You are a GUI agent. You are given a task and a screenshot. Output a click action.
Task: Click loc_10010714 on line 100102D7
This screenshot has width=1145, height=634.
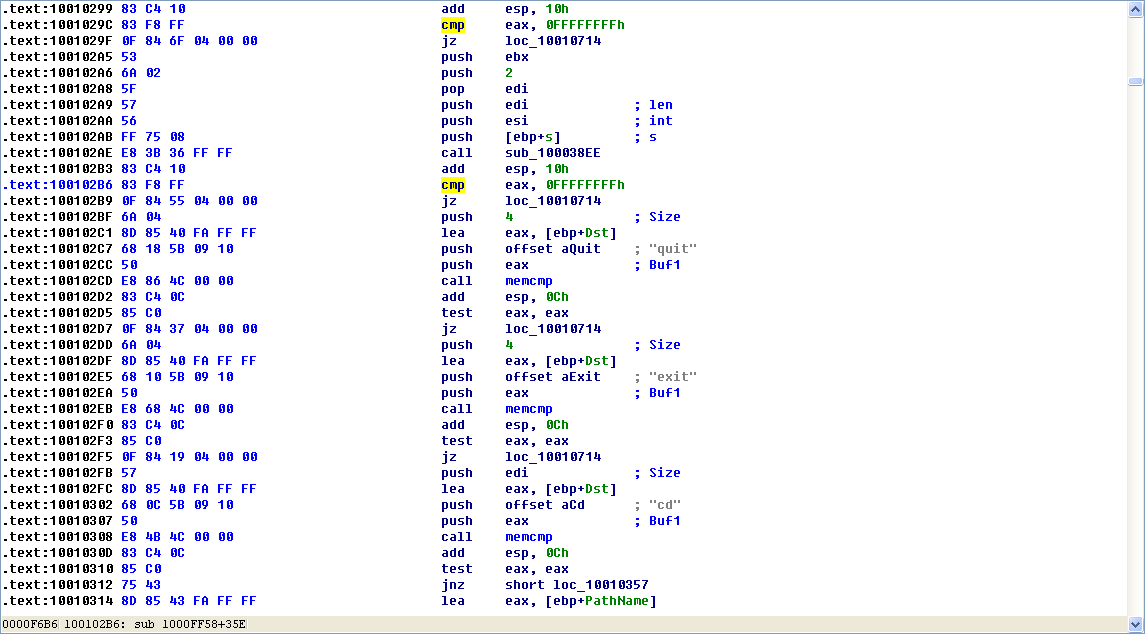tap(554, 329)
